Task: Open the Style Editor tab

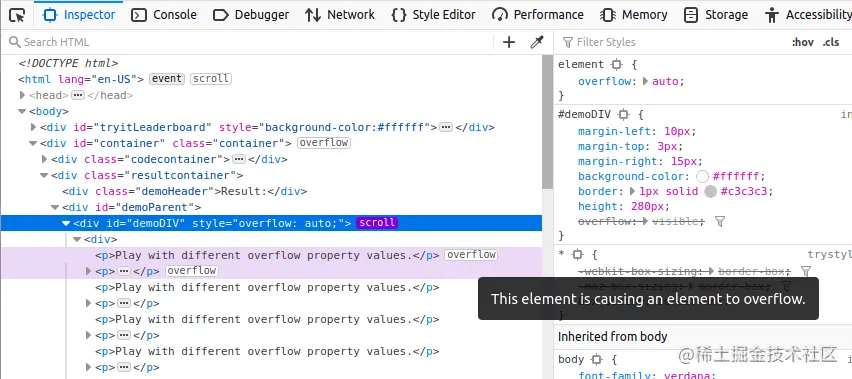Action: (433, 15)
